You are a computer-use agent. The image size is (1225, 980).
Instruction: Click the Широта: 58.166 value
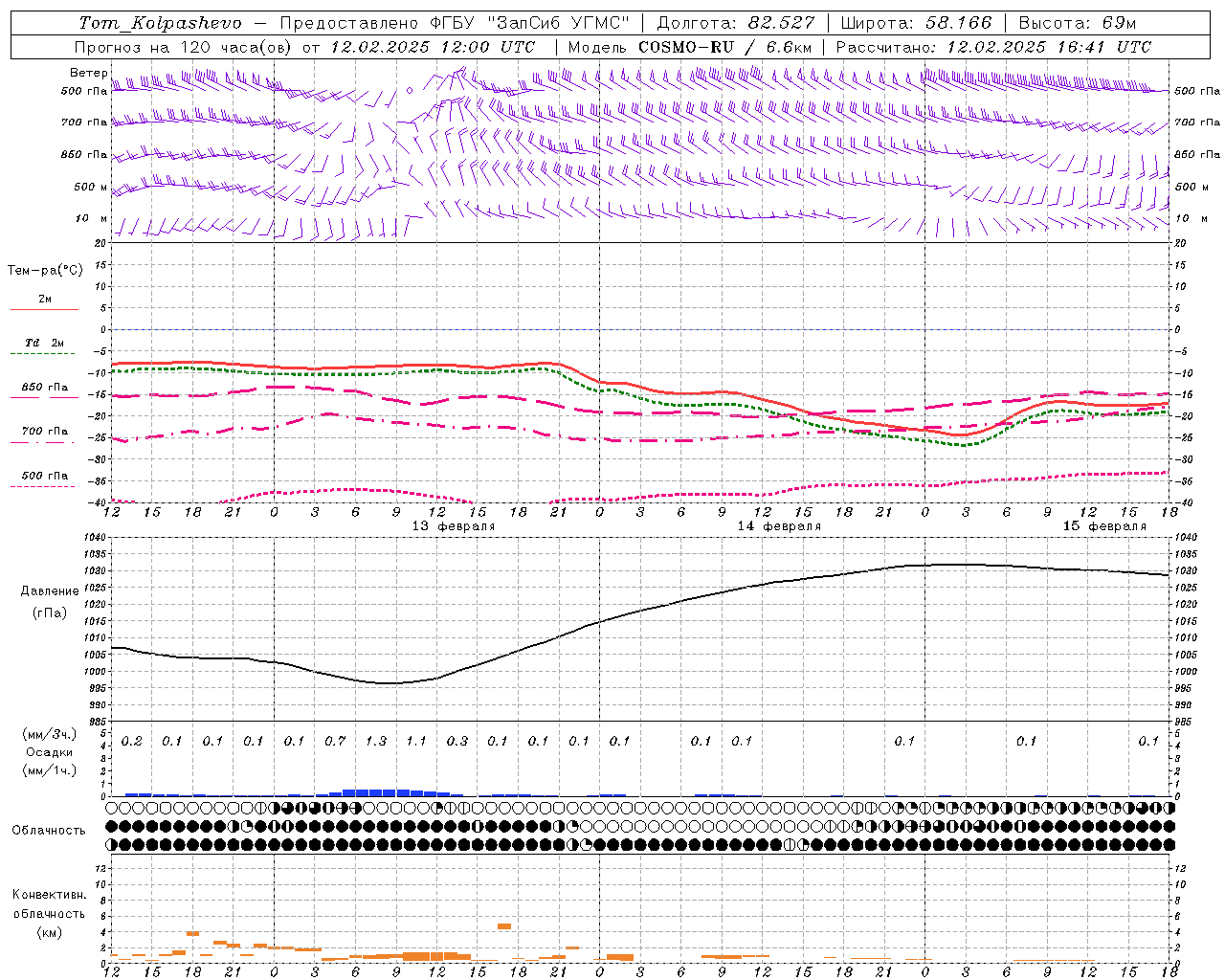(917, 23)
